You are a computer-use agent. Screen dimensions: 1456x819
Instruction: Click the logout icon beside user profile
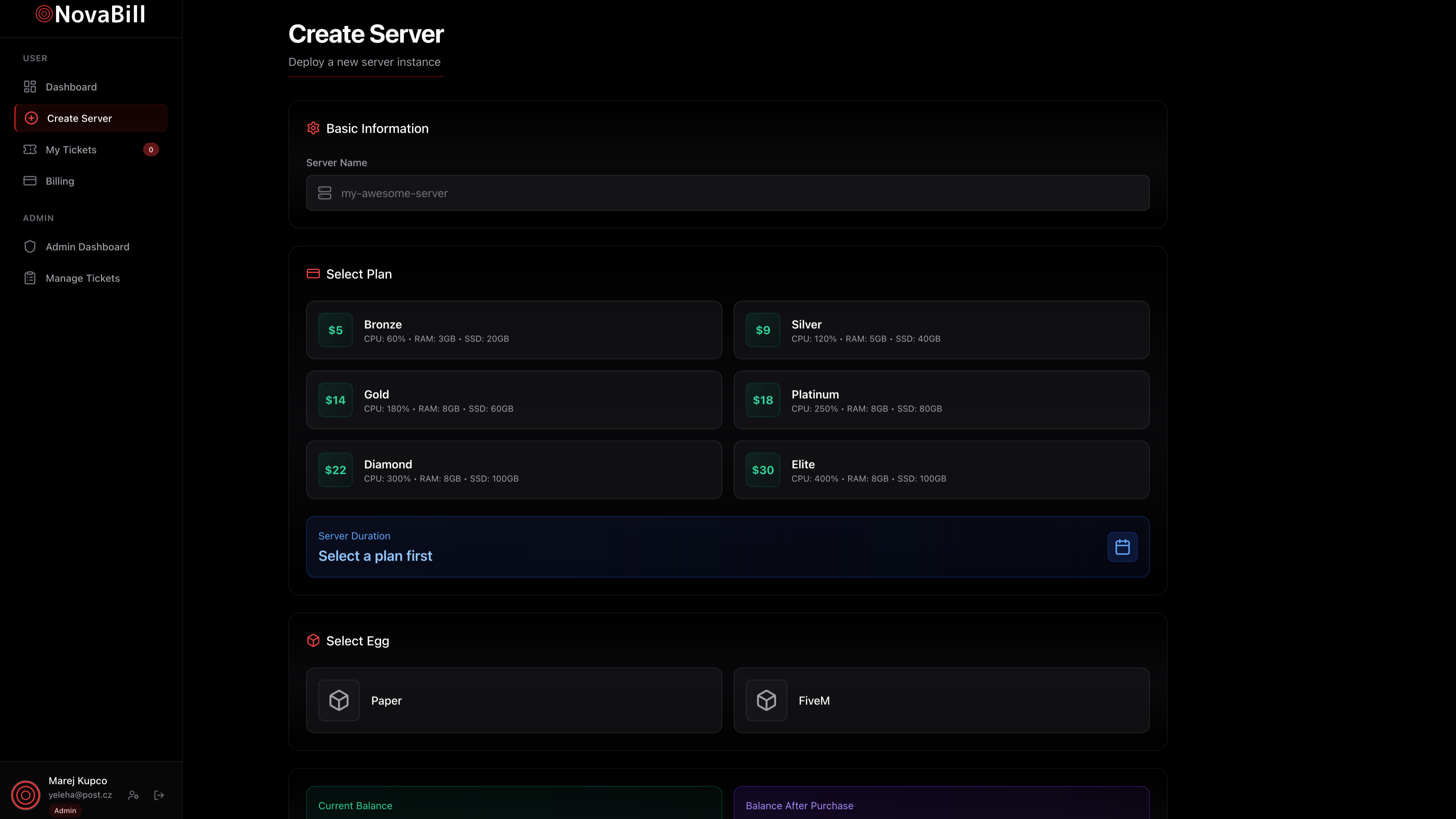click(x=159, y=795)
